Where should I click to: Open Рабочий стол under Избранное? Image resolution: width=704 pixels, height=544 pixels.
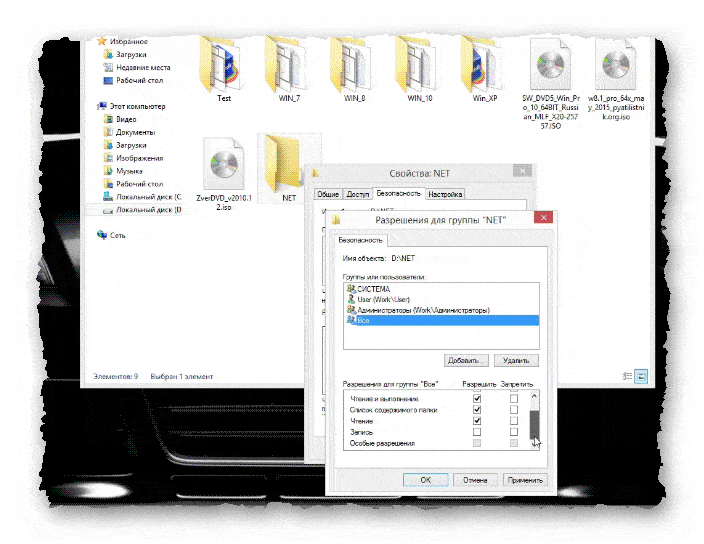click(x=139, y=80)
